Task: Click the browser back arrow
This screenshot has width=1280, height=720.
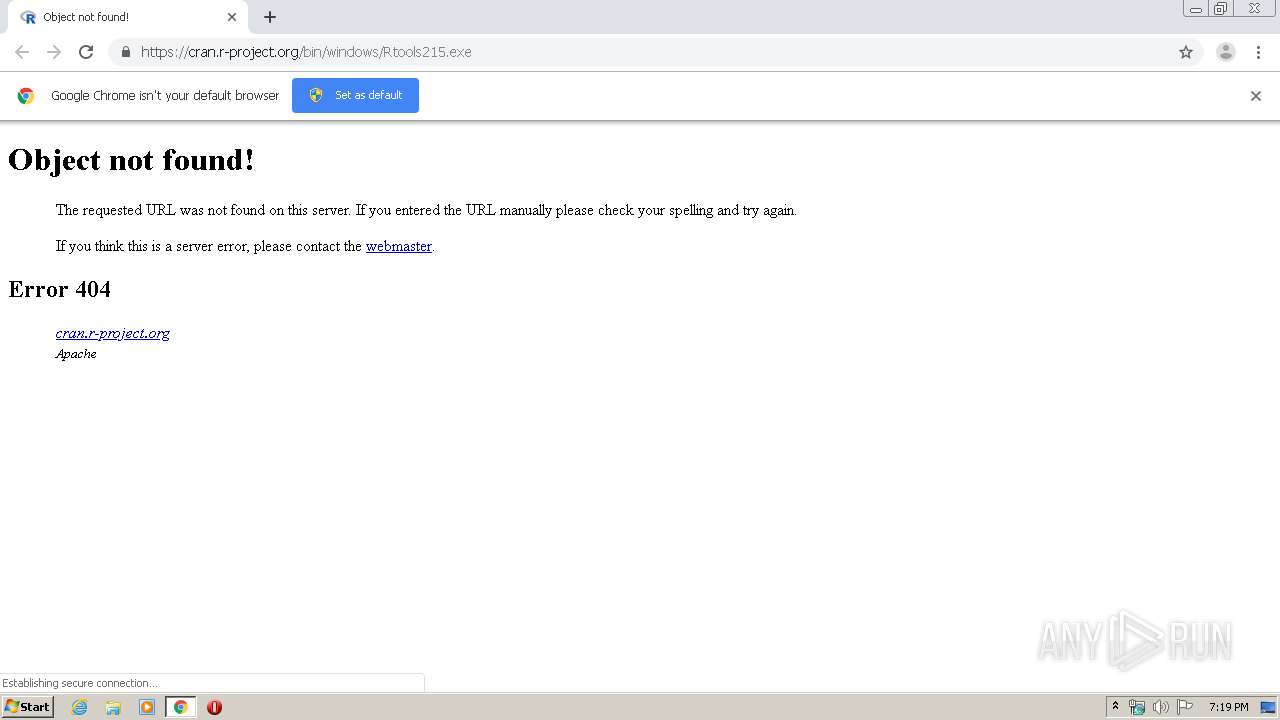Action: pyautogui.click(x=22, y=52)
